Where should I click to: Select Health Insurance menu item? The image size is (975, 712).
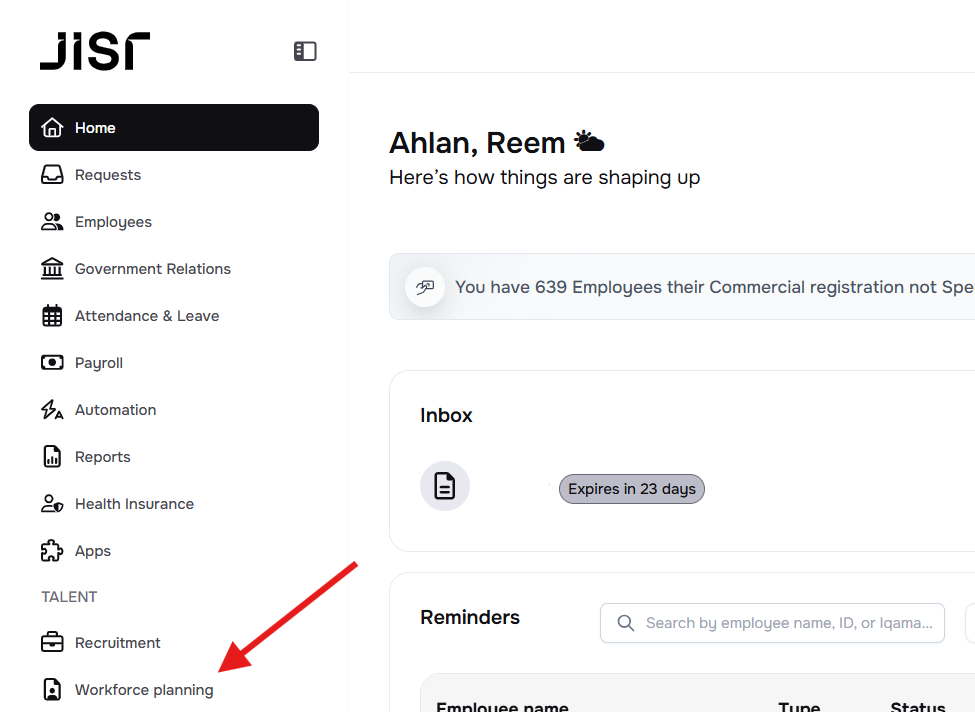point(134,504)
